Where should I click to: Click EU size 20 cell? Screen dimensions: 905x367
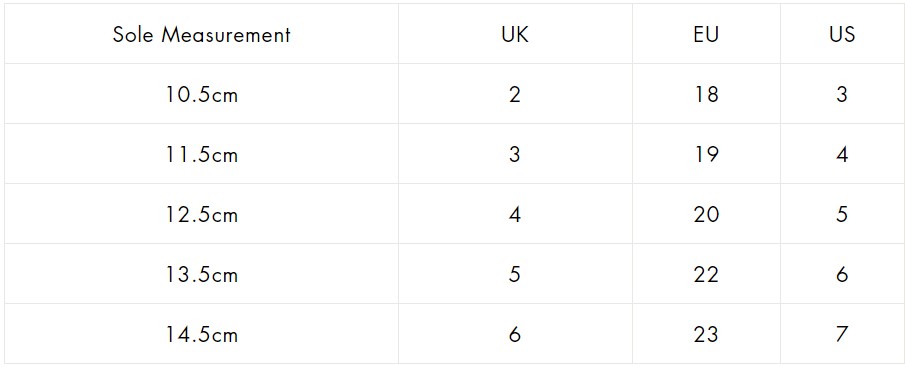click(706, 215)
